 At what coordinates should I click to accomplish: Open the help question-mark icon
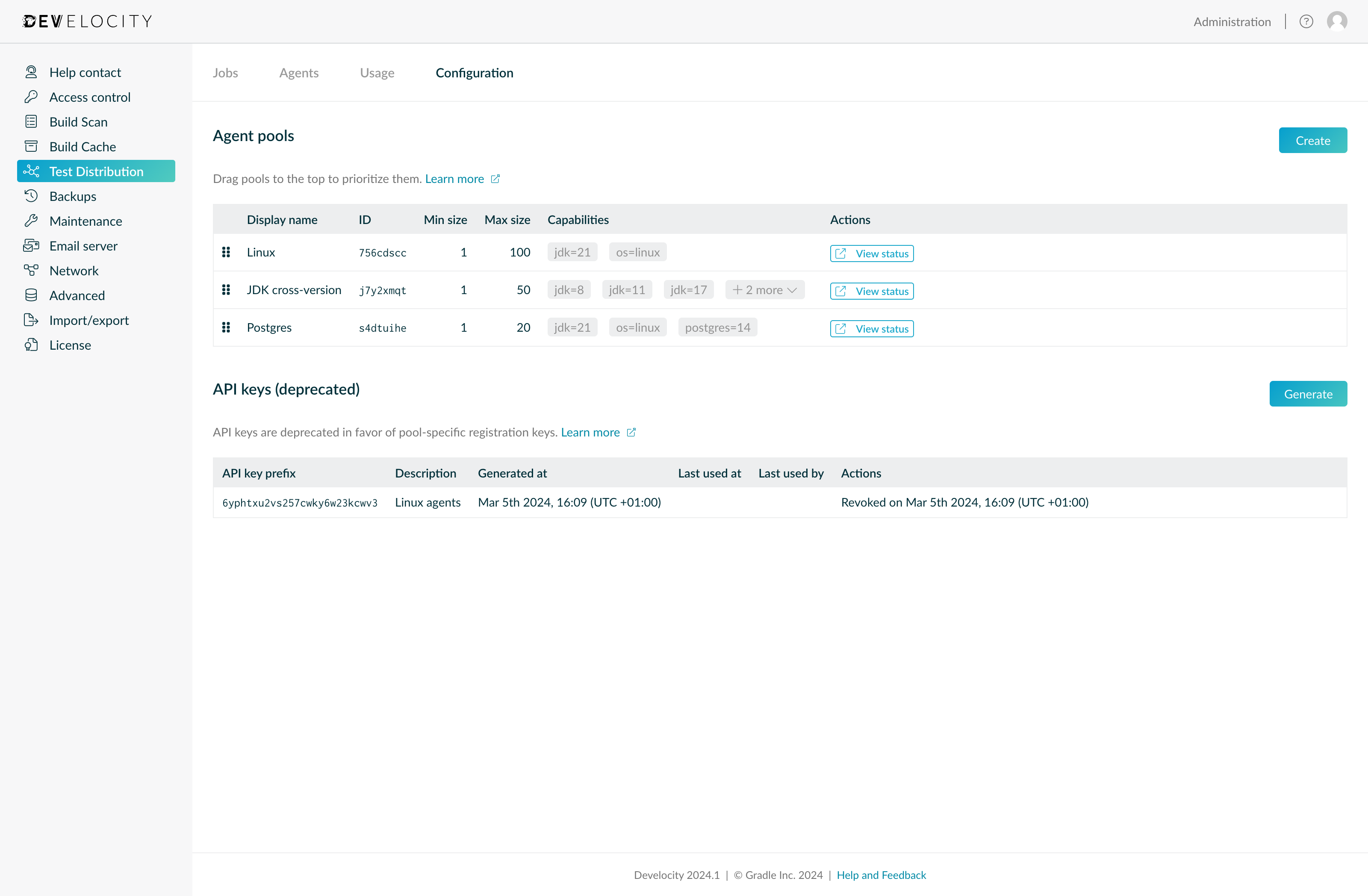coord(1306,21)
